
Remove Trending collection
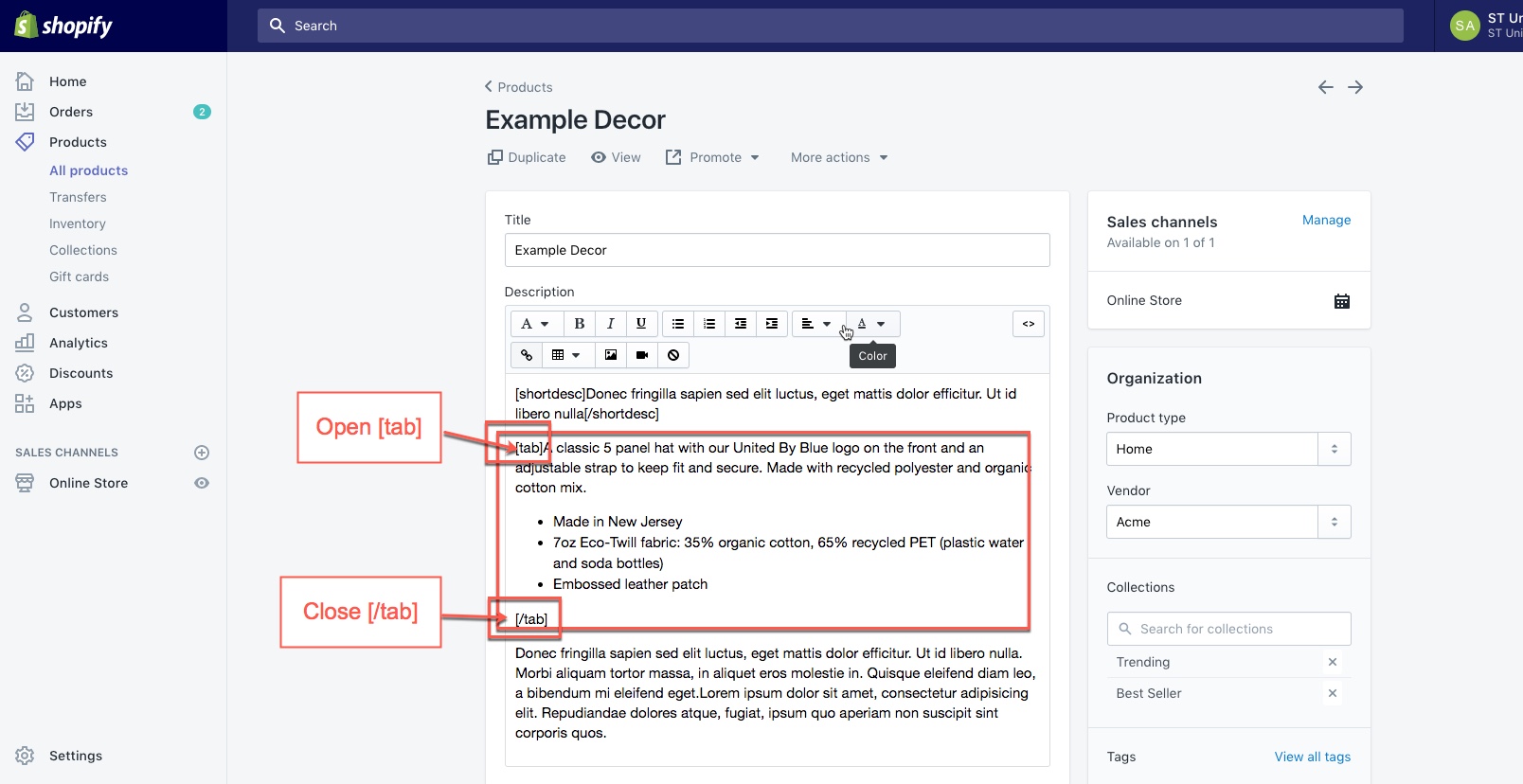1333,662
